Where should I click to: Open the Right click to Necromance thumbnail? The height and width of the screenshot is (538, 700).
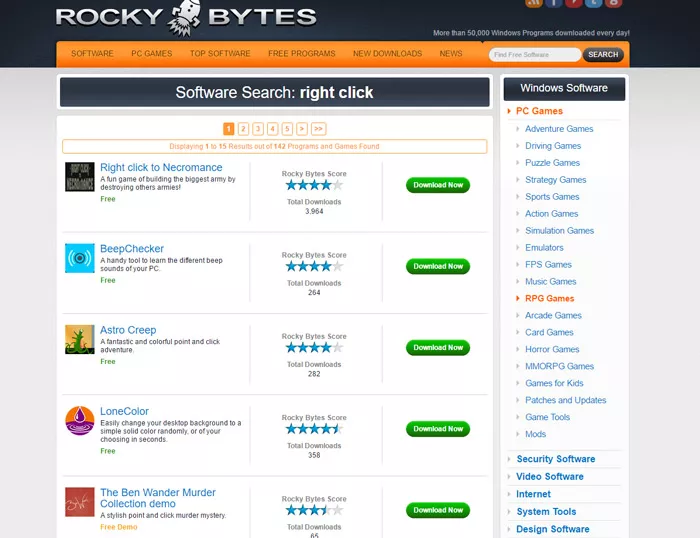(79, 177)
